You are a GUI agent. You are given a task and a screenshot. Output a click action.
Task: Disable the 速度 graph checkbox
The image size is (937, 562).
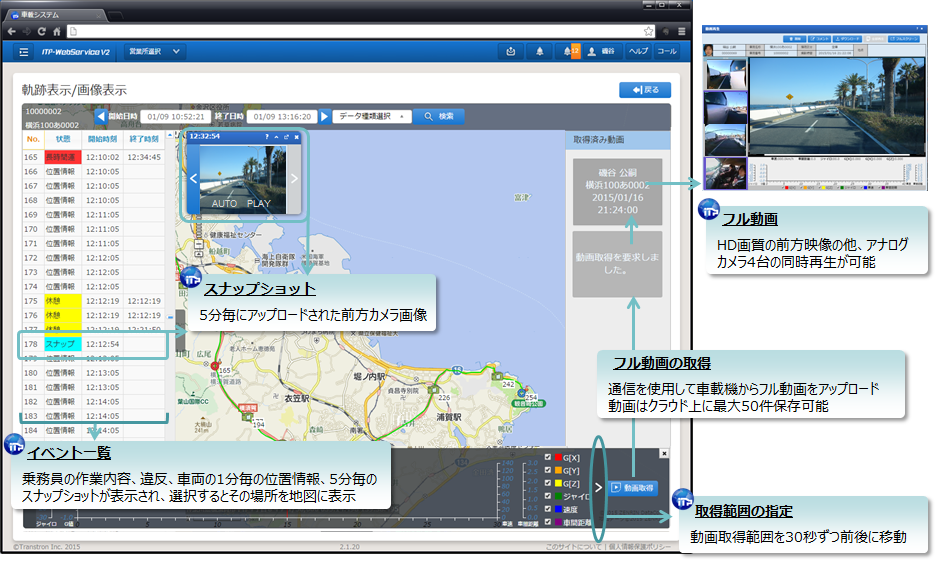point(546,508)
